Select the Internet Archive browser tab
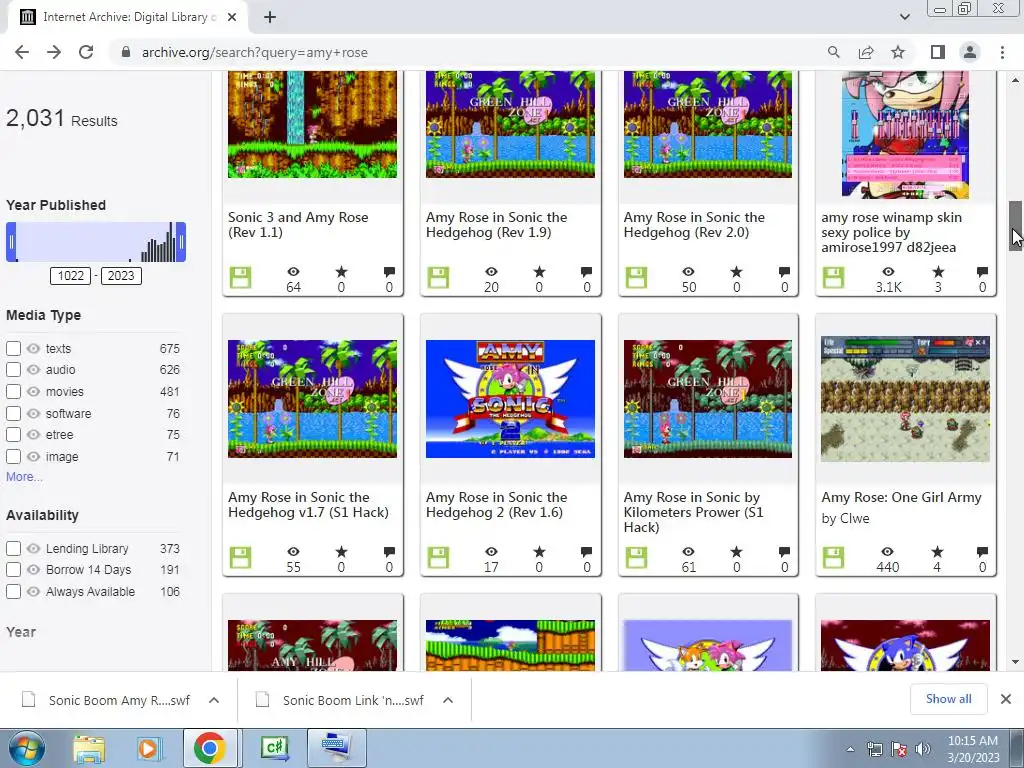 tap(127, 17)
